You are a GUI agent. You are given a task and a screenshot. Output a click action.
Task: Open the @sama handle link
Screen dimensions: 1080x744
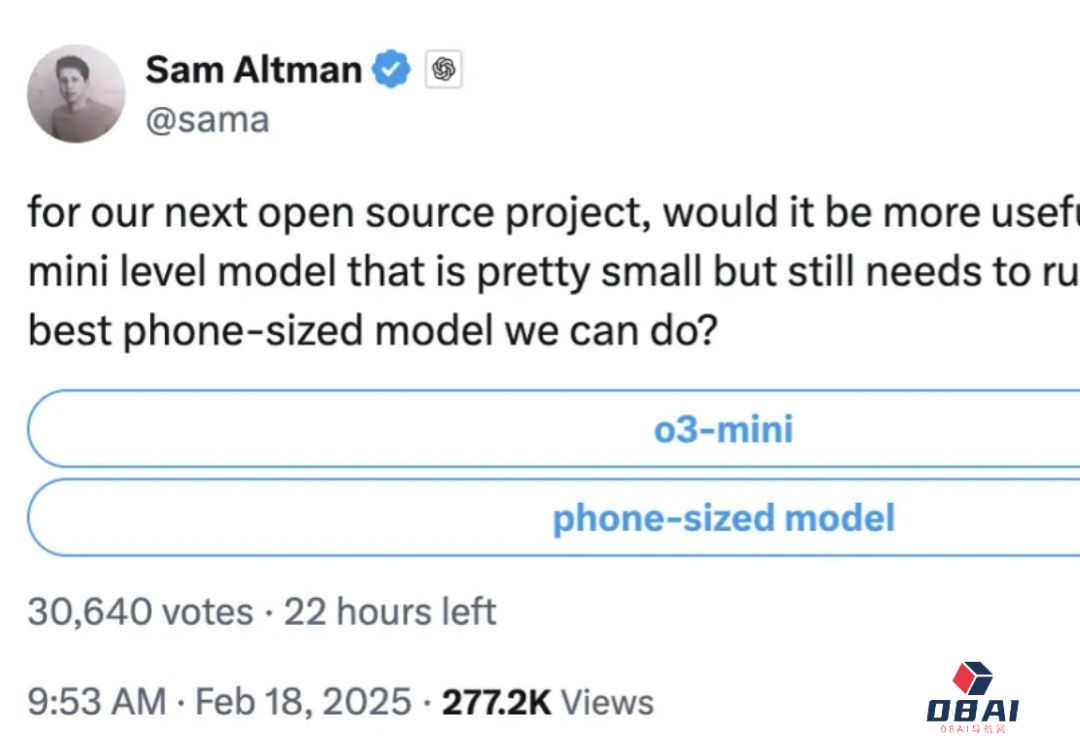point(207,120)
